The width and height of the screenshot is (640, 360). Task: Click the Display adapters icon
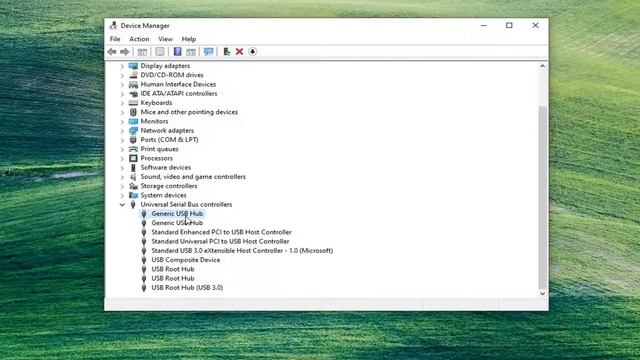pyautogui.click(x=133, y=66)
